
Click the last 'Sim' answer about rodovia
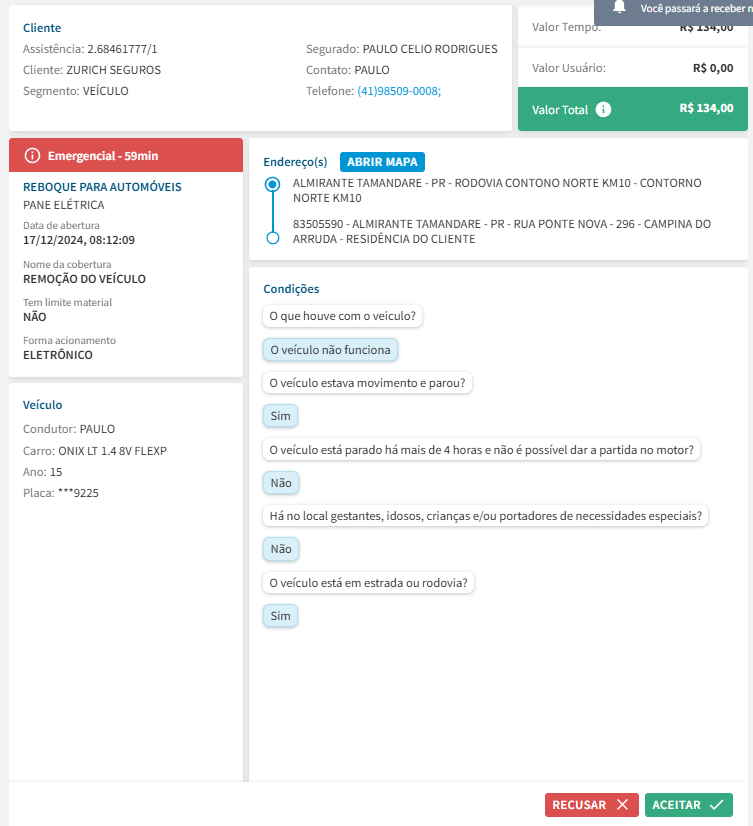pyautogui.click(x=280, y=616)
